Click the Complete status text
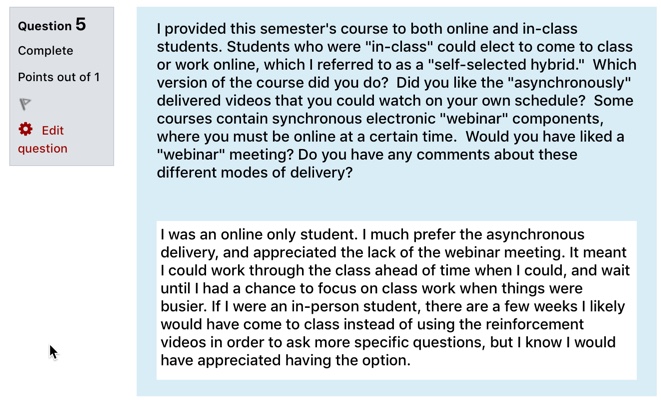The height and width of the screenshot is (400, 661). pyautogui.click(x=46, y=51)
